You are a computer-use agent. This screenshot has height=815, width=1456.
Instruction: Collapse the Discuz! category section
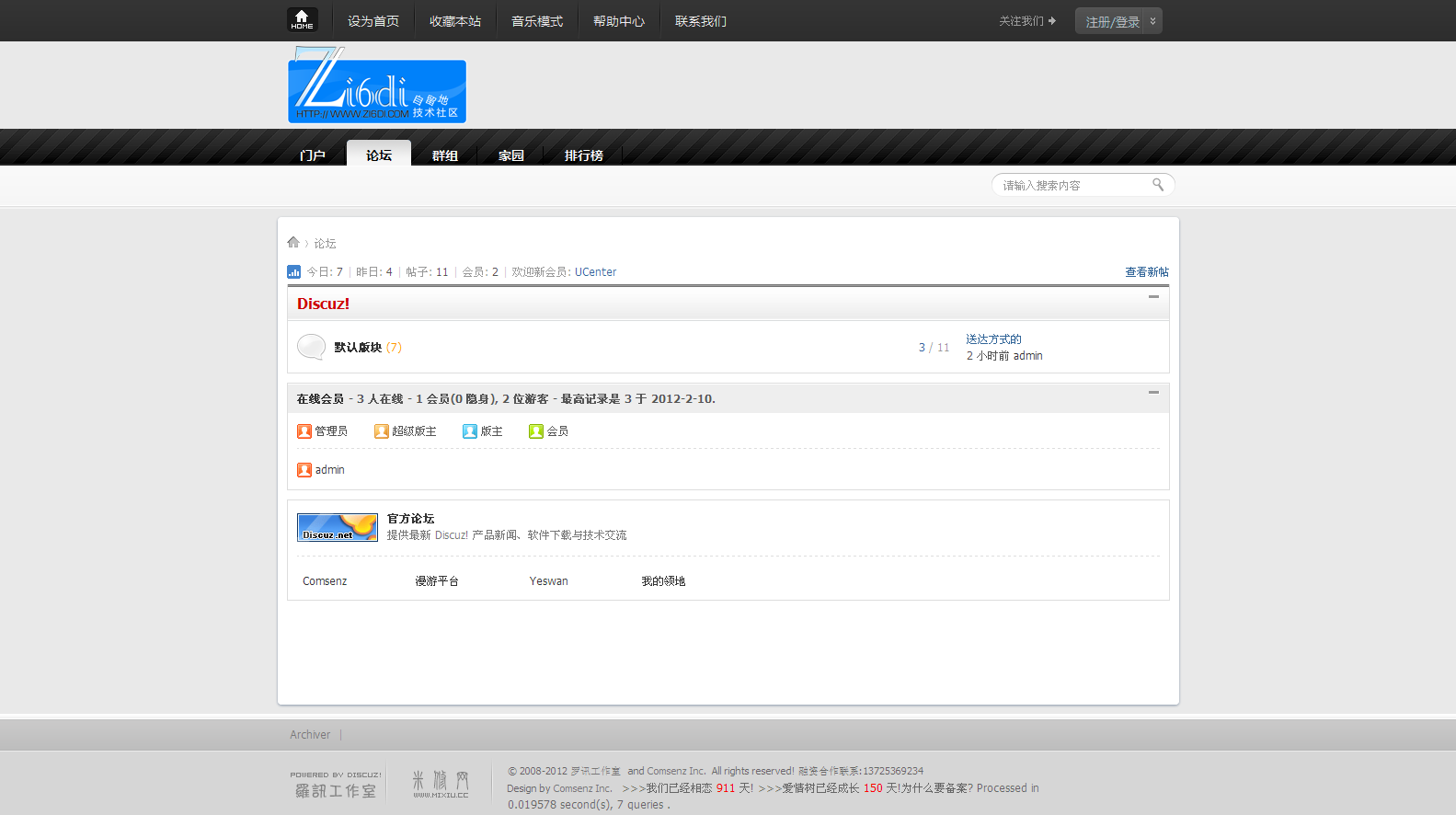1153,297
